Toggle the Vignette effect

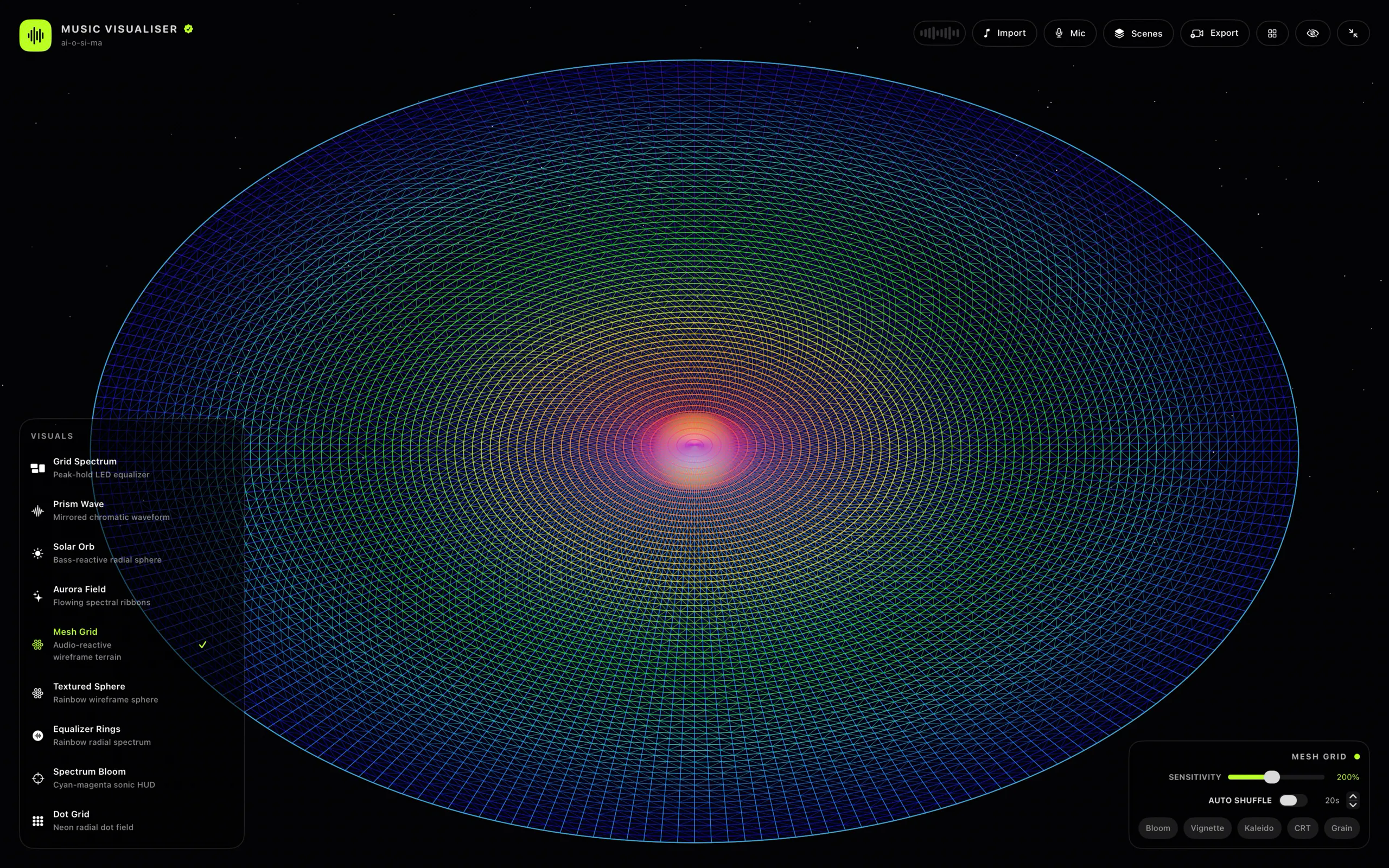coord(1207,828)
